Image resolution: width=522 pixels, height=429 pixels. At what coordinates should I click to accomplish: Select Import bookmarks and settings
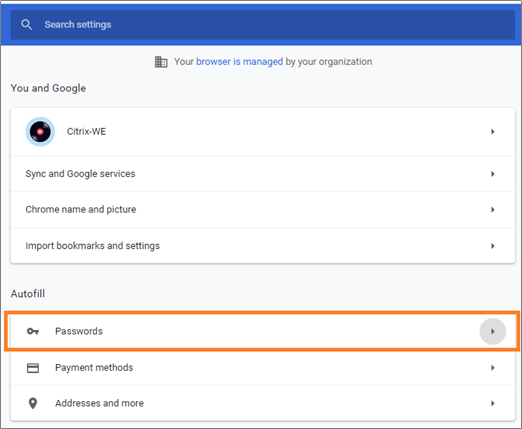click(263, 246)
